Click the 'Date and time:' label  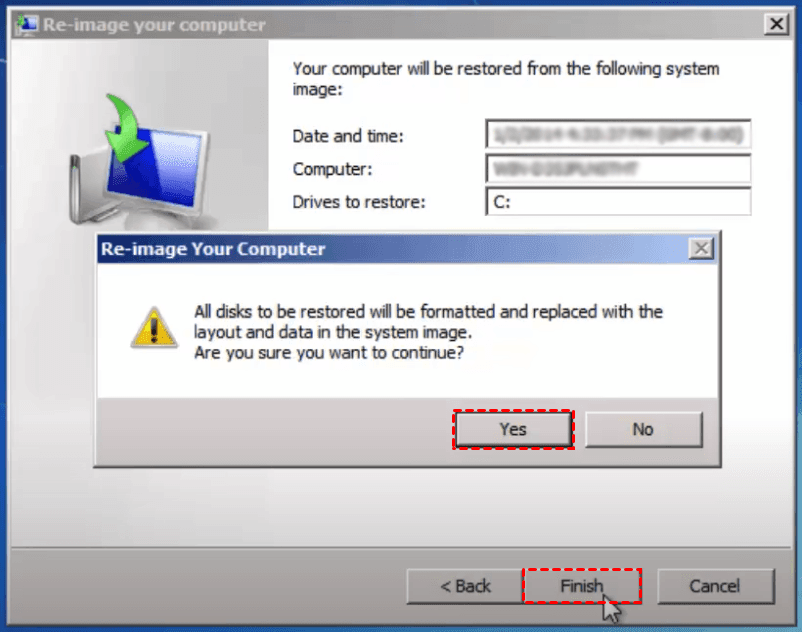click(348, 137)
